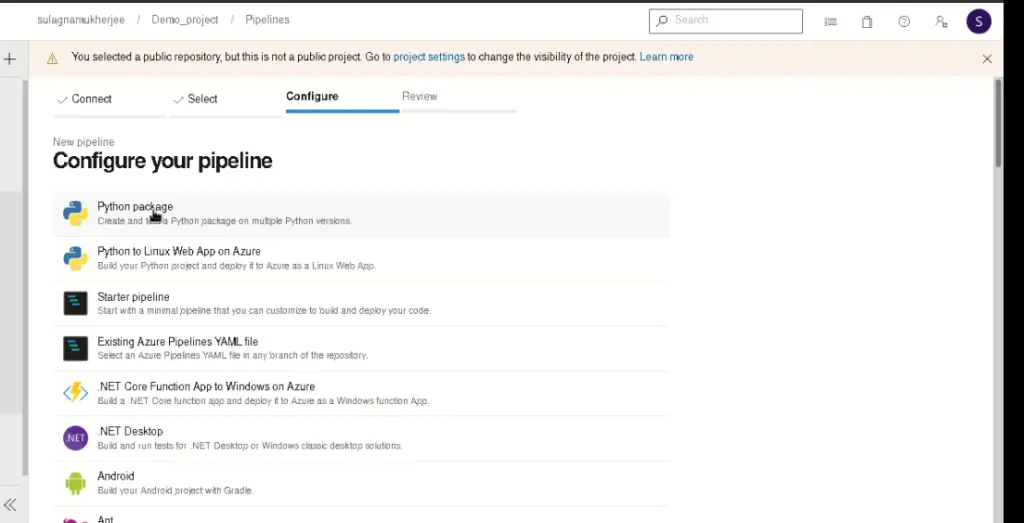Click 'Select an Azure Pipelines YAML file' description
The height and width of the screenshot is (523, 1024).
pos(232,355)
